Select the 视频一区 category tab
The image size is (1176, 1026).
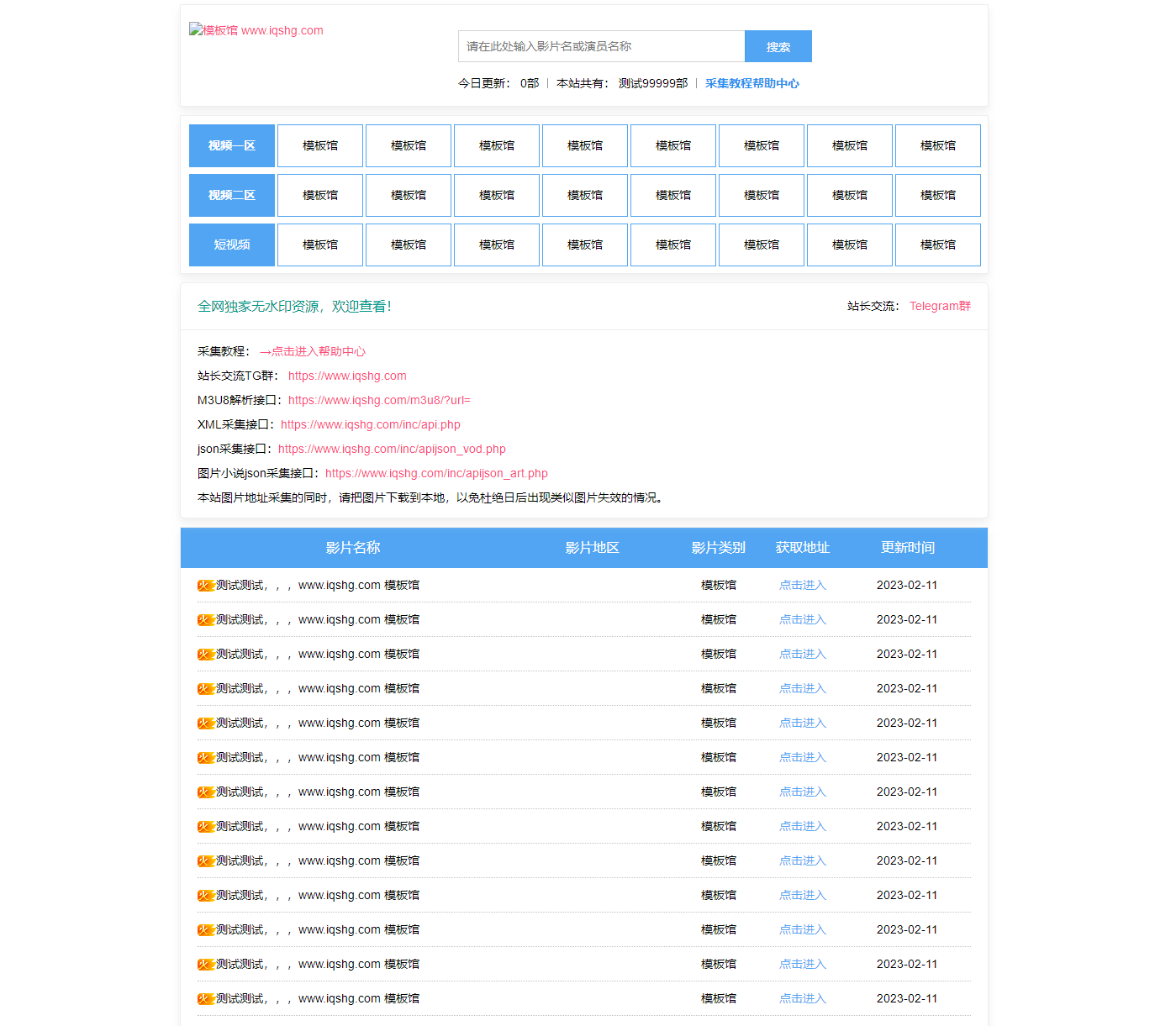click(x=232, y=146)
